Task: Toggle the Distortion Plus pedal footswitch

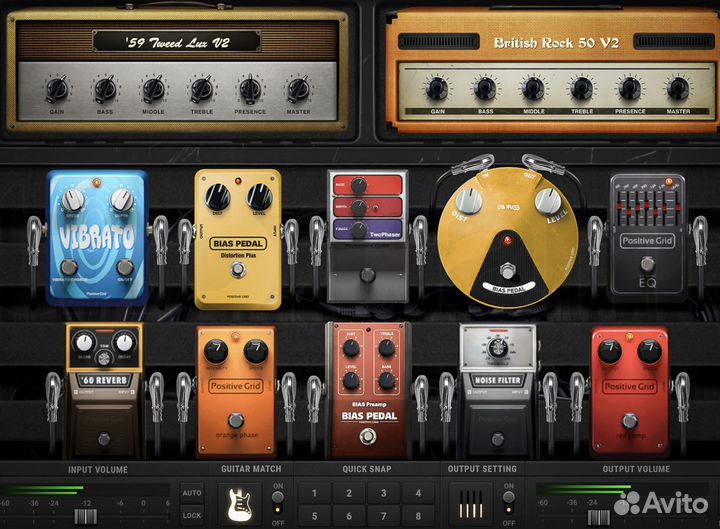Action: point(238,270)
